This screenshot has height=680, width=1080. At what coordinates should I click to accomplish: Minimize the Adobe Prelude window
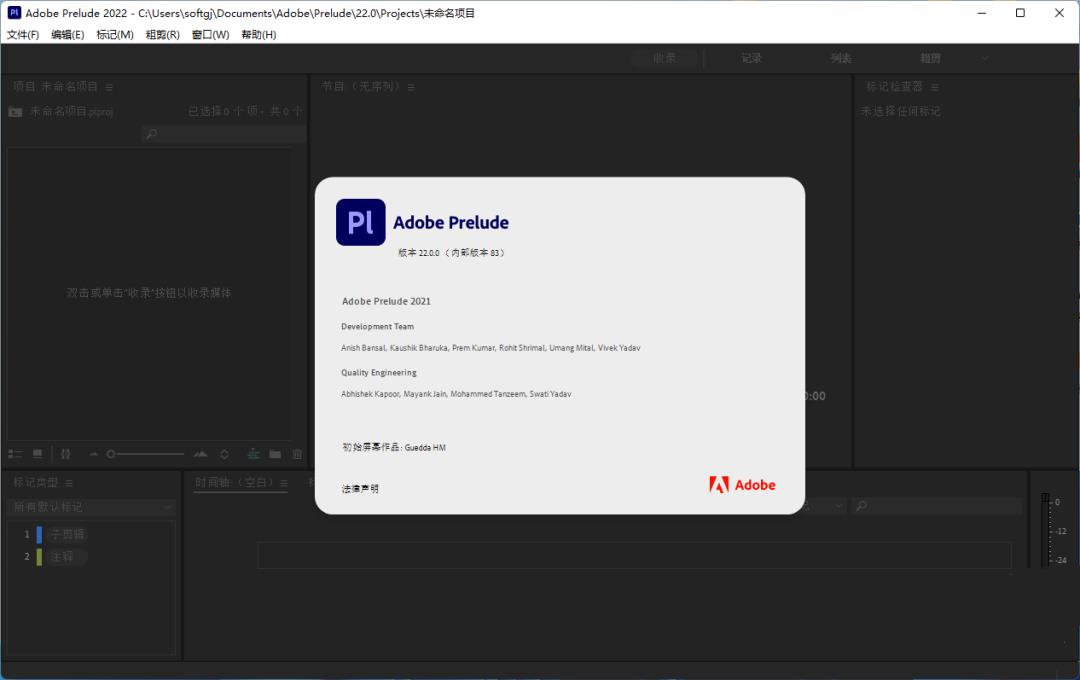982,13
